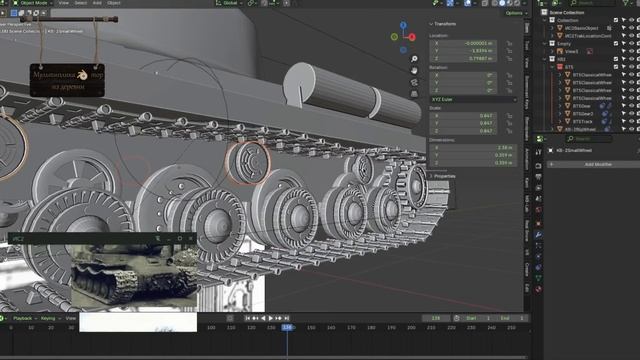Click the pan view hand gizmo
The image size is (640, 360).
[x=414, y=71]
